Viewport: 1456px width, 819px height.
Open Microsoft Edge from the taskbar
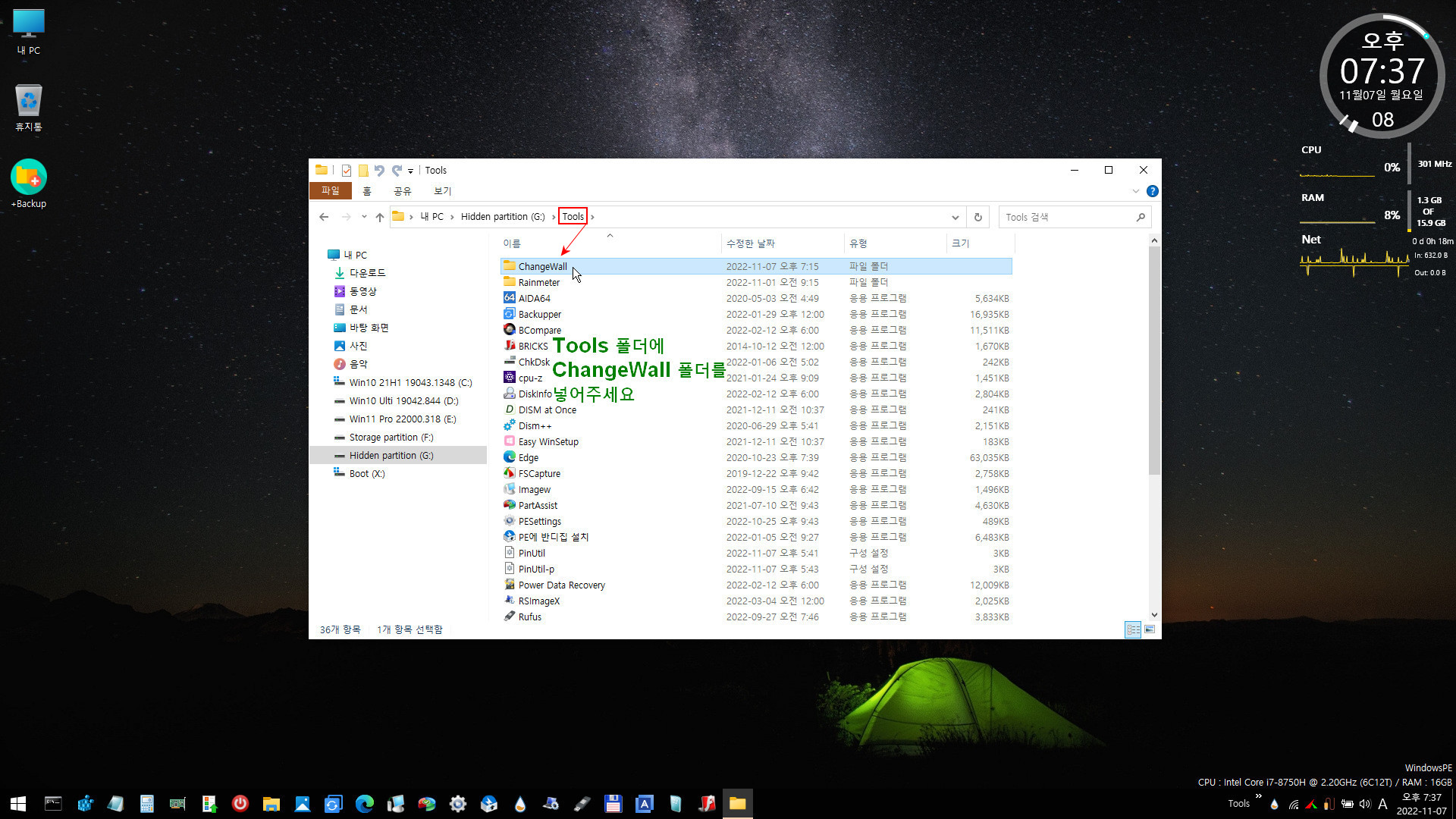point(364,804)
